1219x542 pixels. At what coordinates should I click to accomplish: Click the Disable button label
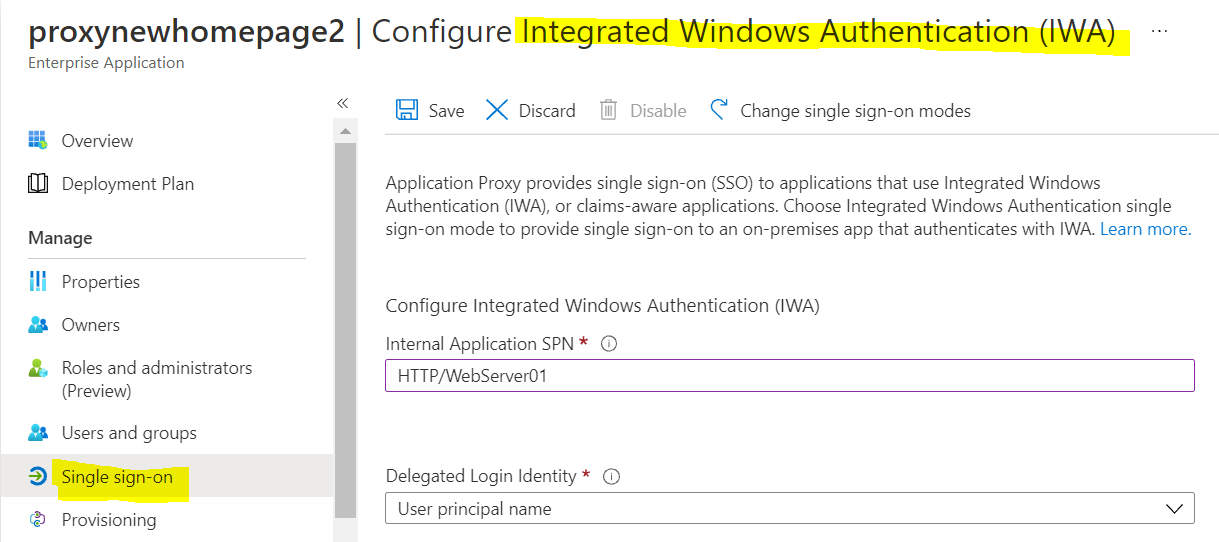pos(658,111)
